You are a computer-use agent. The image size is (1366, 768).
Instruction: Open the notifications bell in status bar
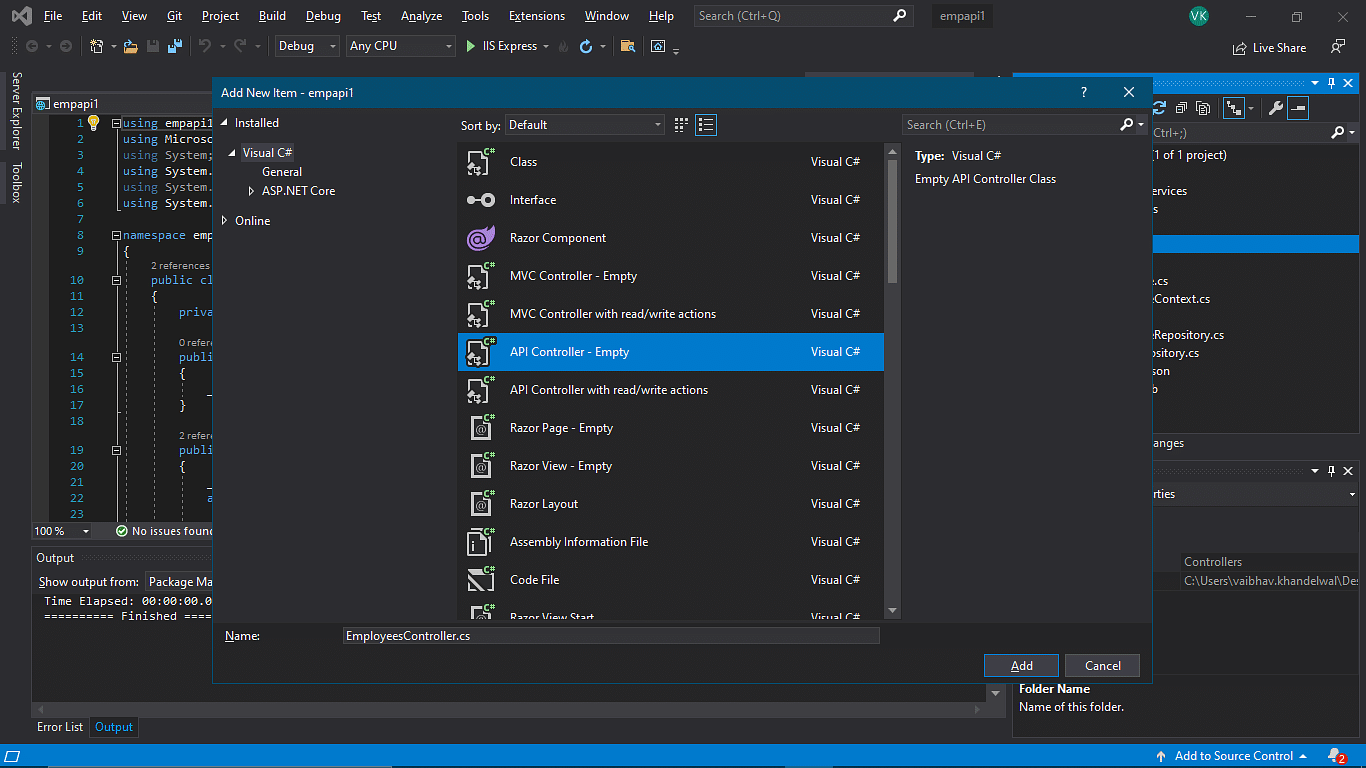[x=1336, y=756]
